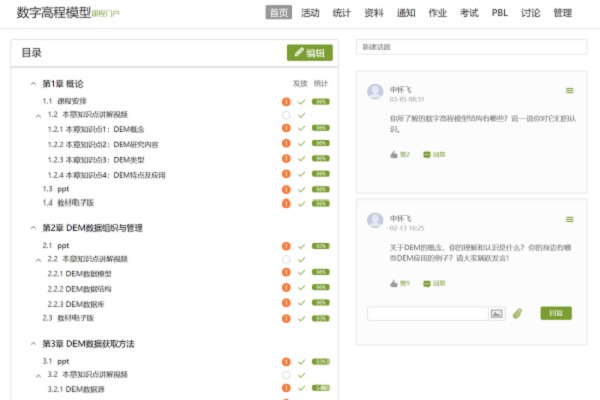The height and width of the screenshot is (400, 600).
Task: Collapse section 3.2 本章知识点讲解视频
Action: coord(38,375)
